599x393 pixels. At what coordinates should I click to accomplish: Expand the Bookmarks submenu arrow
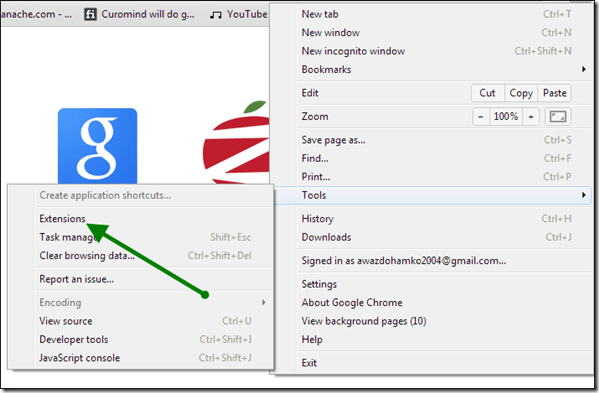tap(583, 69)
